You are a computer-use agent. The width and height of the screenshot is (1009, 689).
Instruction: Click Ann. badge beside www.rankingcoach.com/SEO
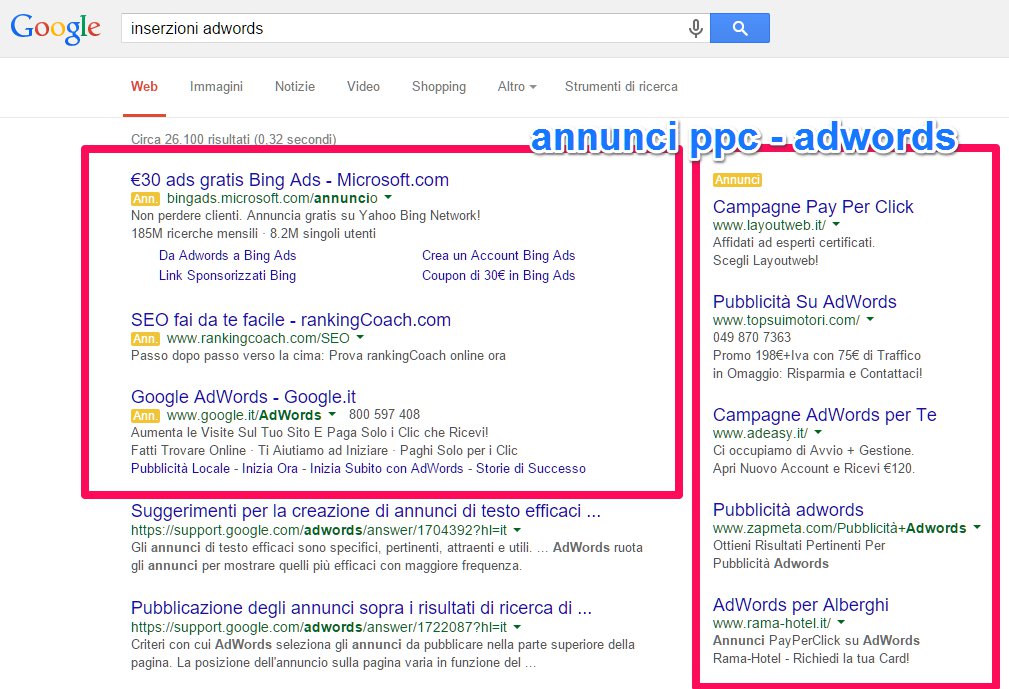point(145,338)
